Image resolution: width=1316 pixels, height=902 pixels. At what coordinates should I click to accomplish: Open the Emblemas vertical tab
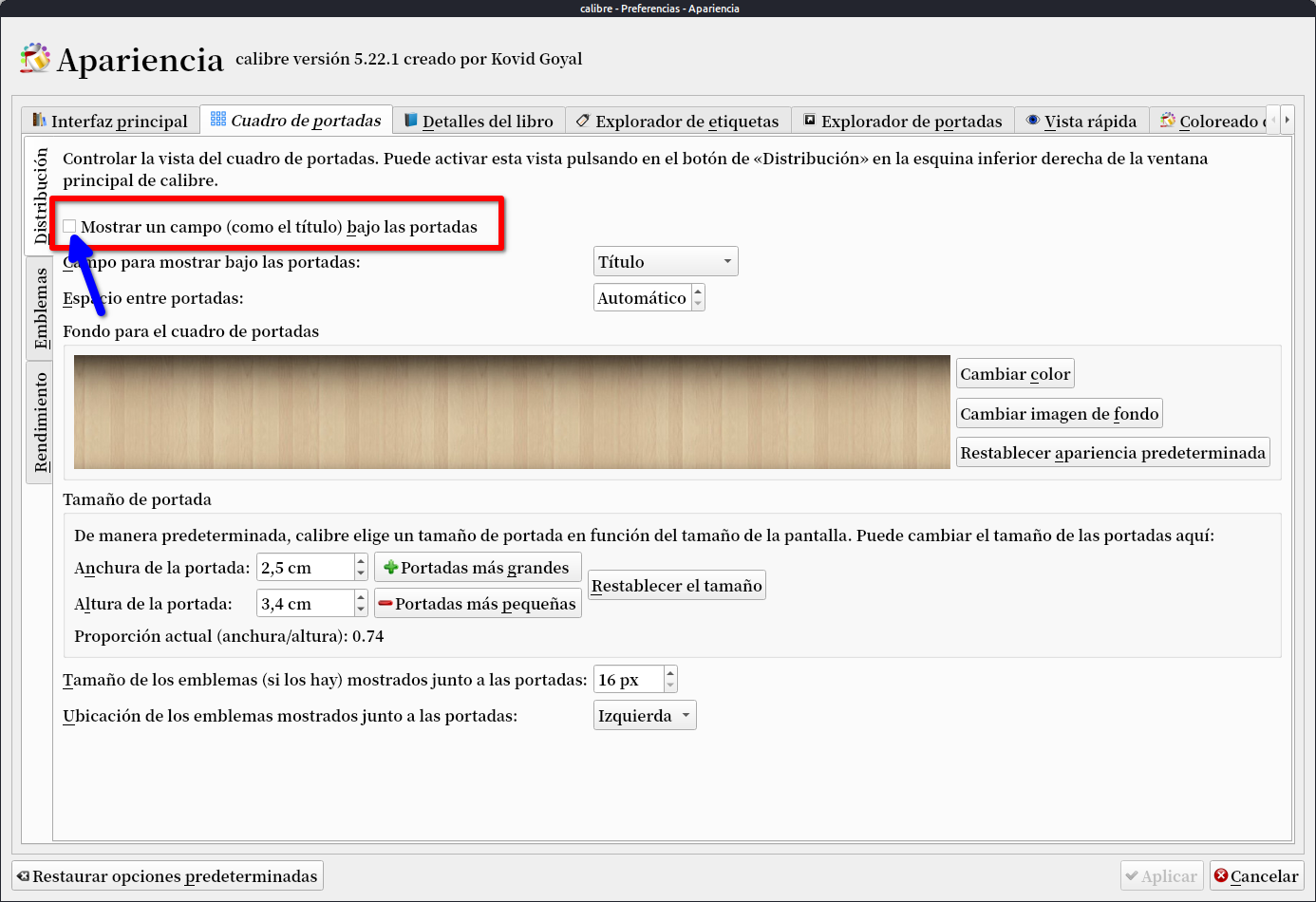coord(40,308)
